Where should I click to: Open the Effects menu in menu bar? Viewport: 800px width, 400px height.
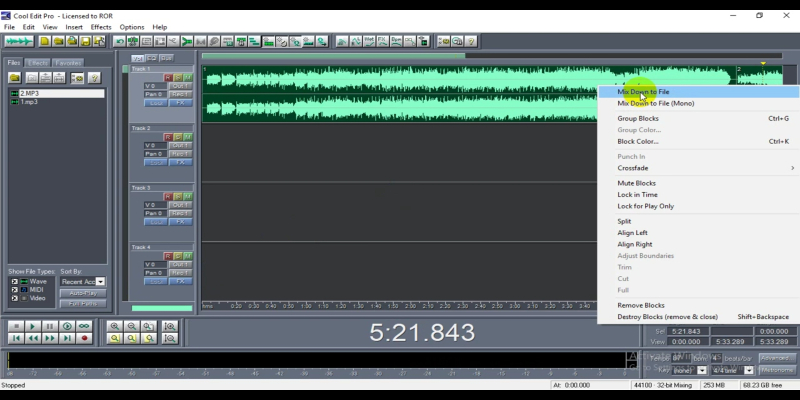tap(101, 27)
